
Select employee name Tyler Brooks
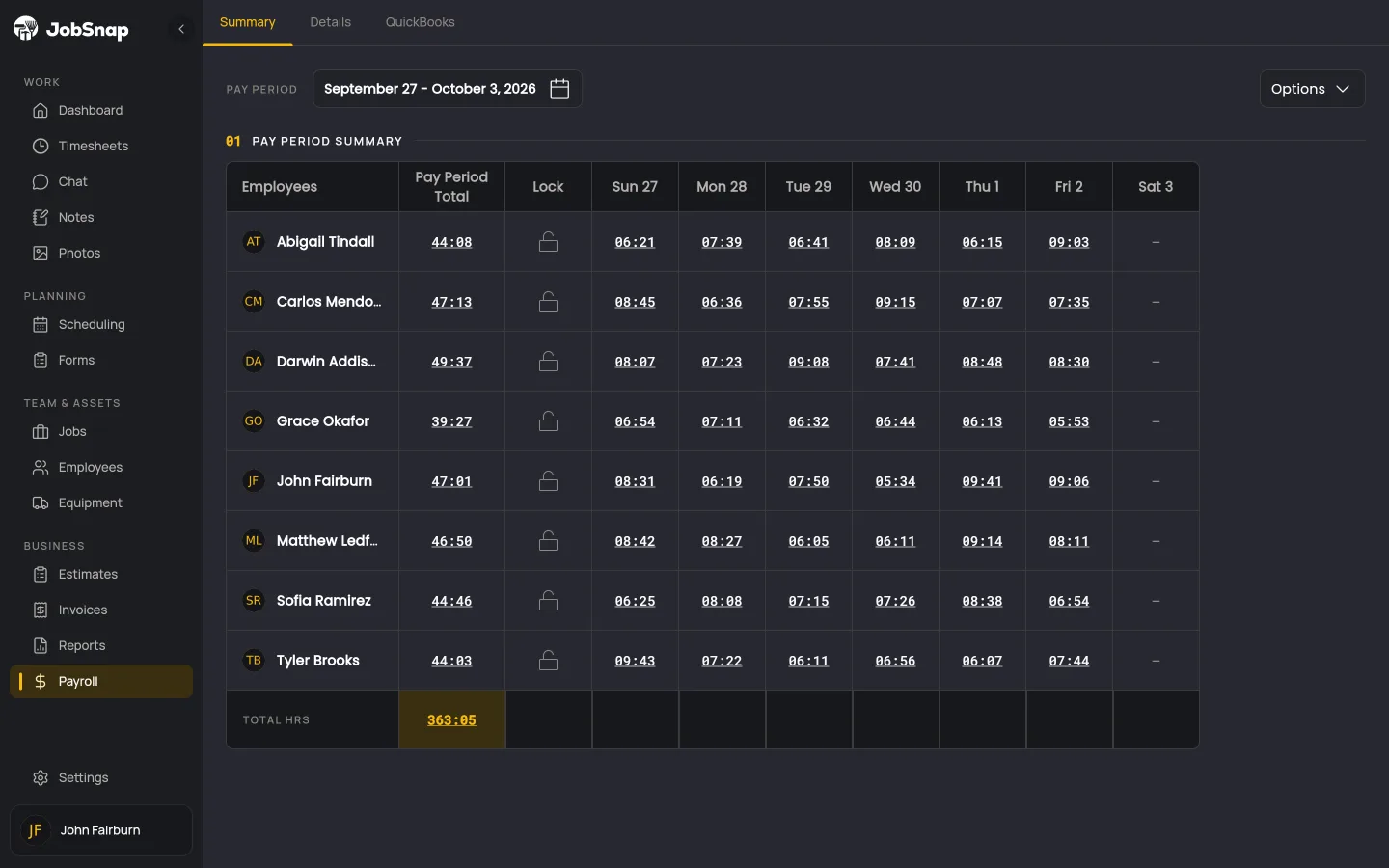[x=318, y=661]
